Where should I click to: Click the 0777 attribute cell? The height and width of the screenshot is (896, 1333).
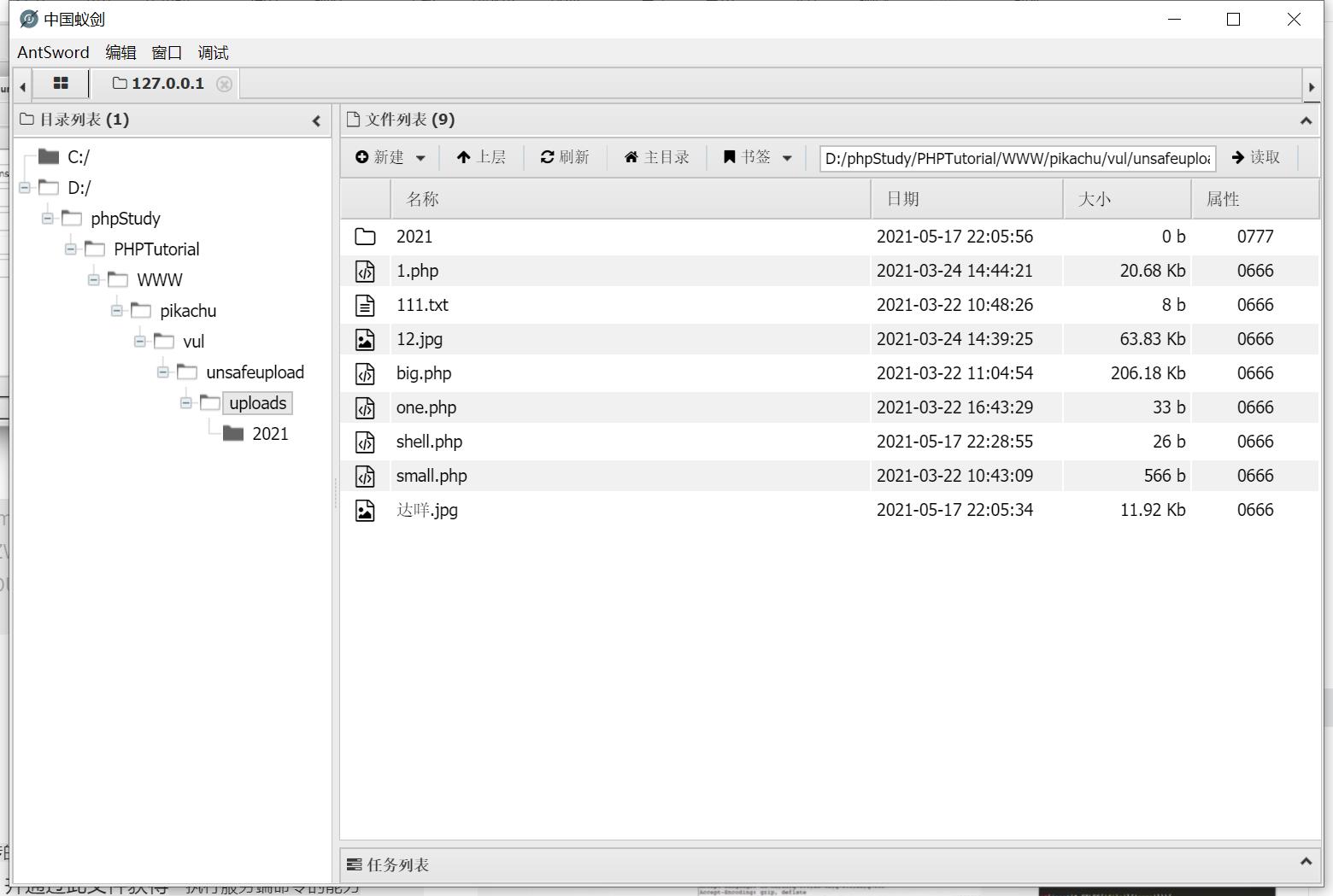tap(1255, 237)
